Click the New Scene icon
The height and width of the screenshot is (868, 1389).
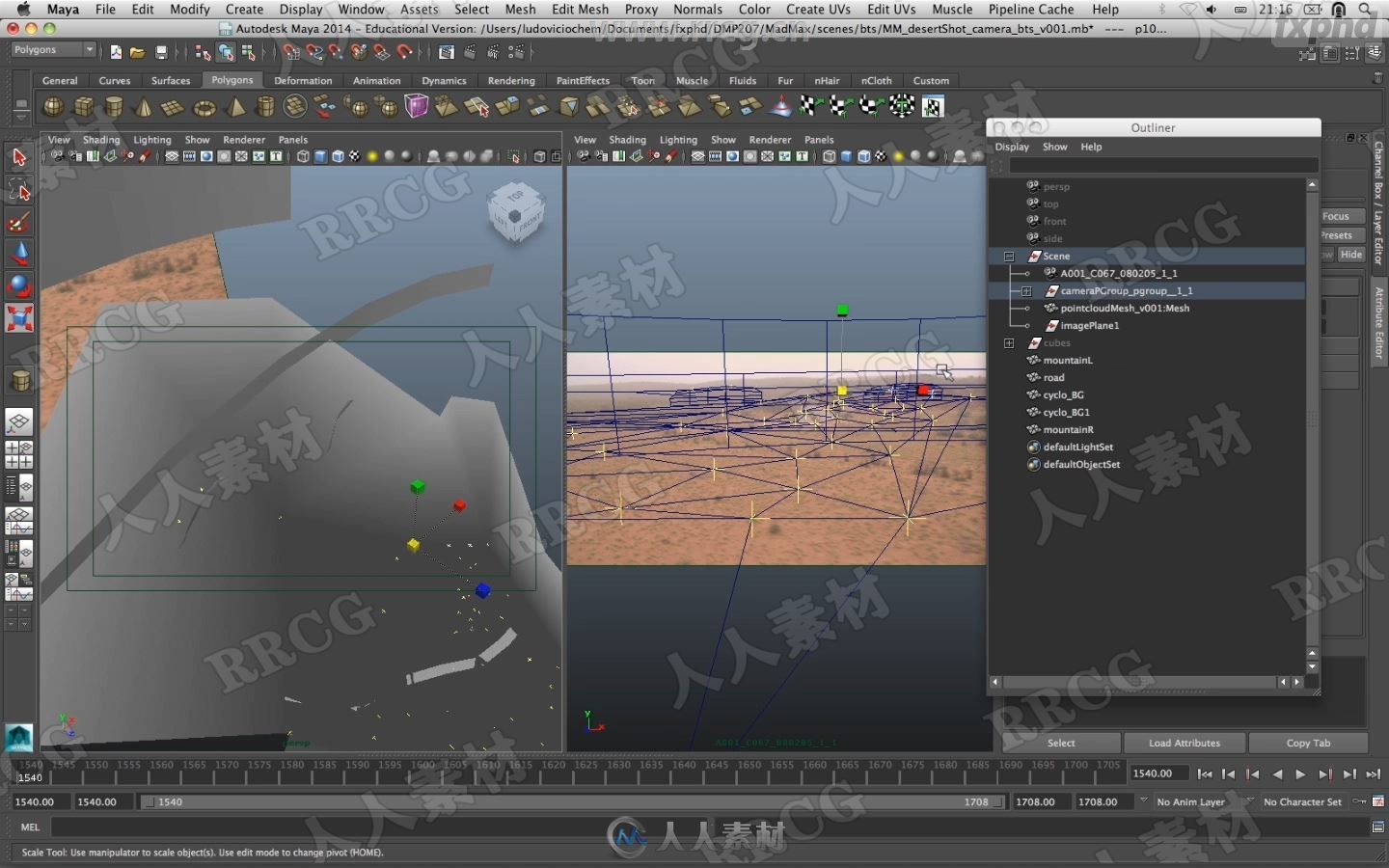(x=116, y=52)
